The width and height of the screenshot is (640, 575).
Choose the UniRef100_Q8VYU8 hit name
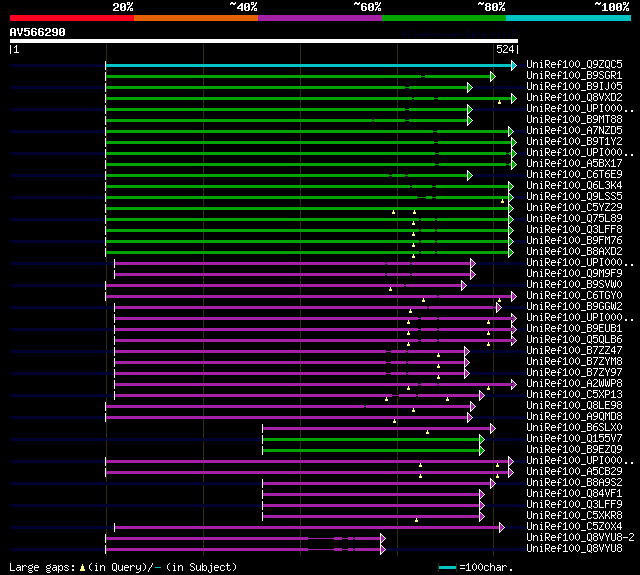(x=574, y=549)
